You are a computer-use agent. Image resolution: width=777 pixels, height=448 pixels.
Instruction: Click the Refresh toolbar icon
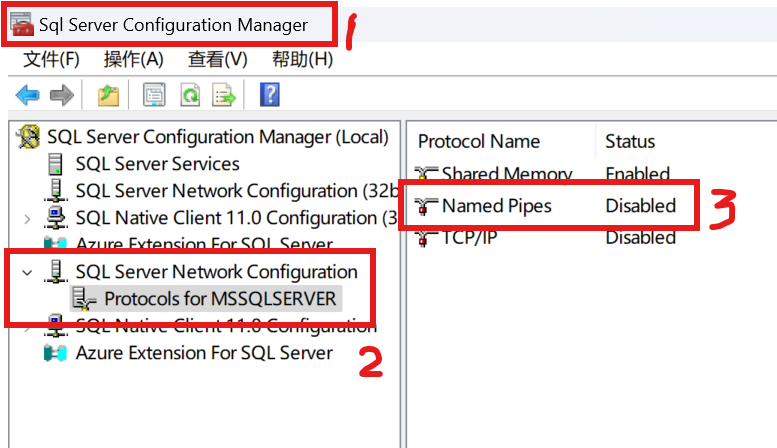tap(190, 95)
